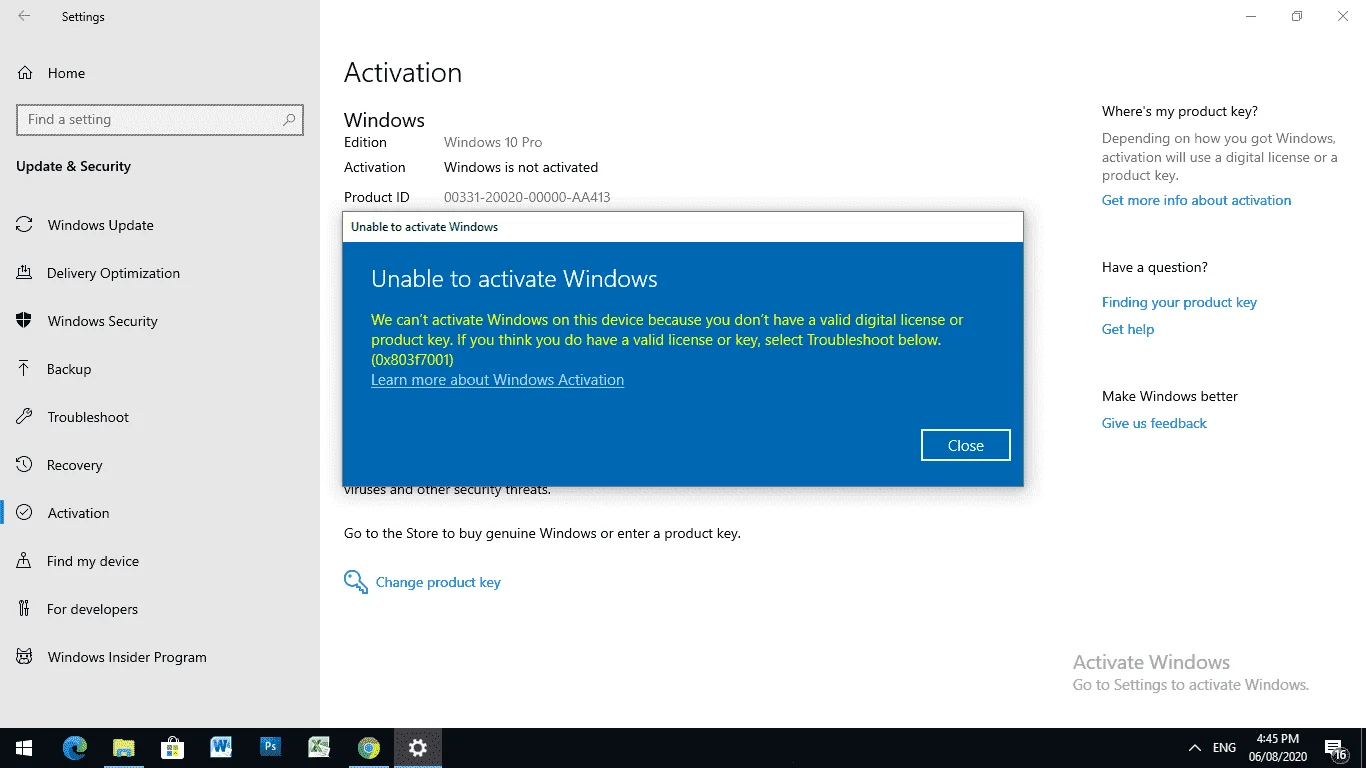Select Delivery Optimization in sidebar
1366x768 pixels.
point(98,273)
